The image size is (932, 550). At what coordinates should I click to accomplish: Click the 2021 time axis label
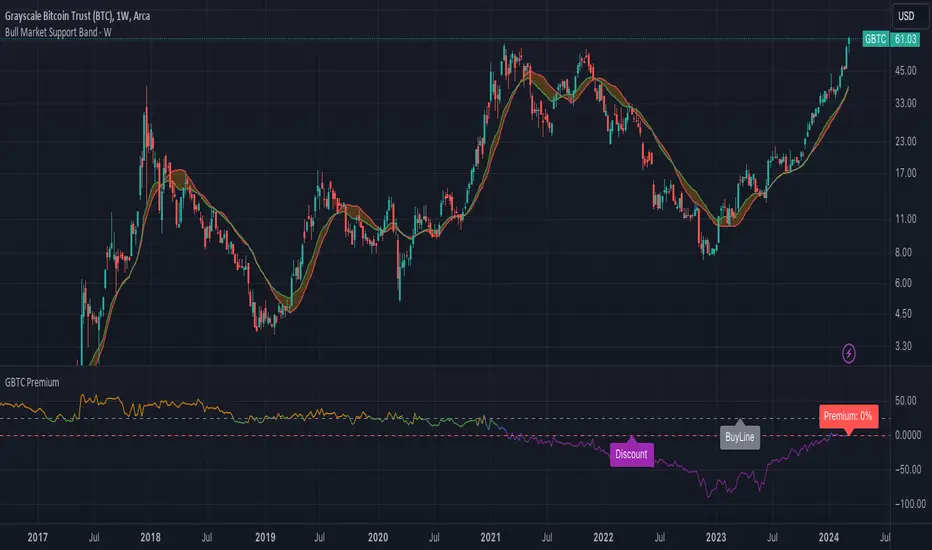(x=490, y=538)
